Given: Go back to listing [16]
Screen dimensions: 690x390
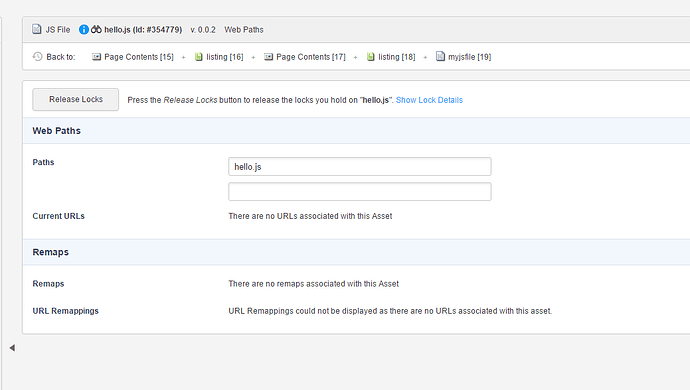Looking at the screenshot, I should click(x=225, y=57).
